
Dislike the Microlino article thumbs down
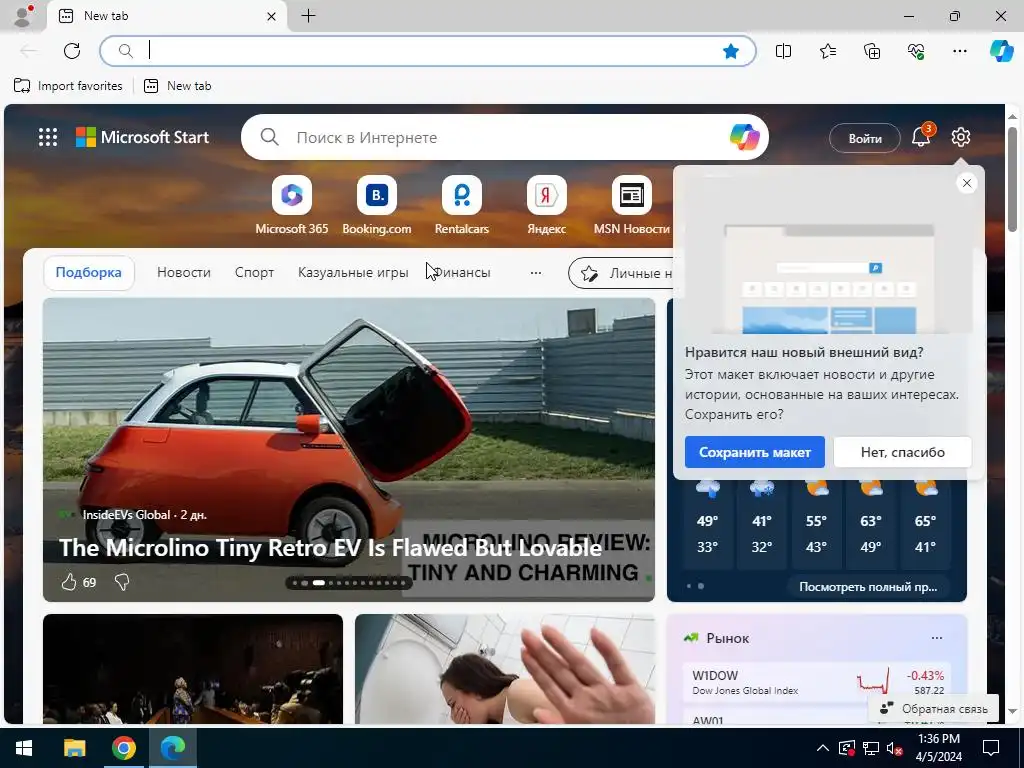[x=122, y=582]
